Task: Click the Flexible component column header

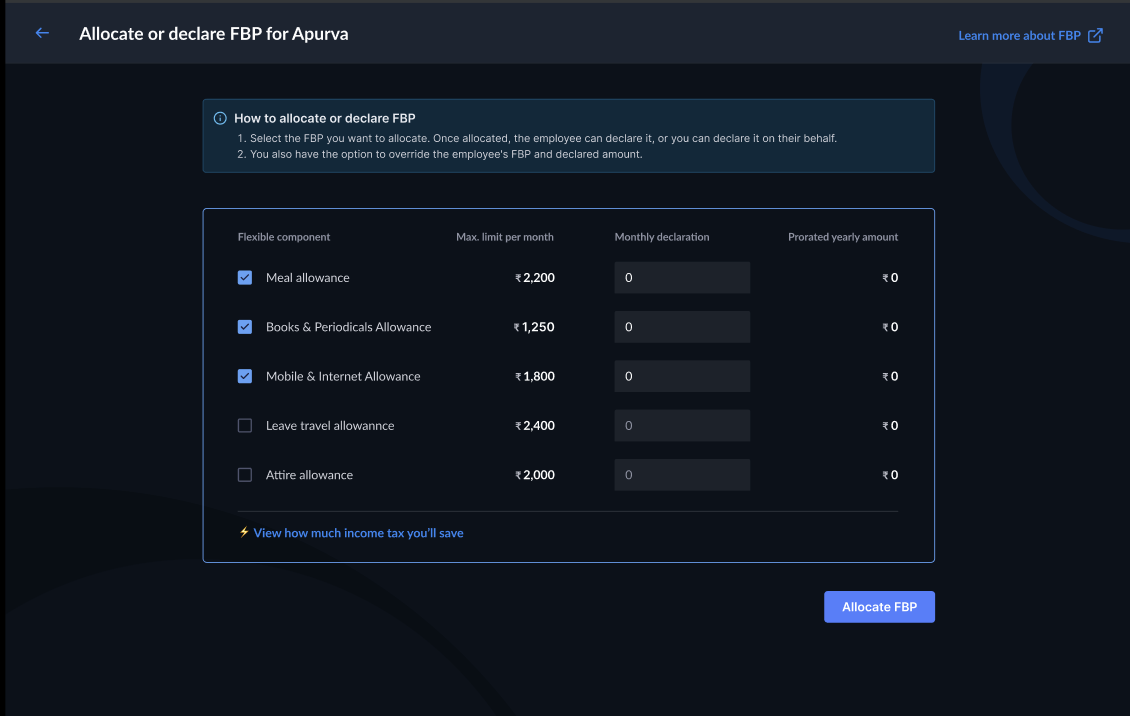Action: (284, 237)
